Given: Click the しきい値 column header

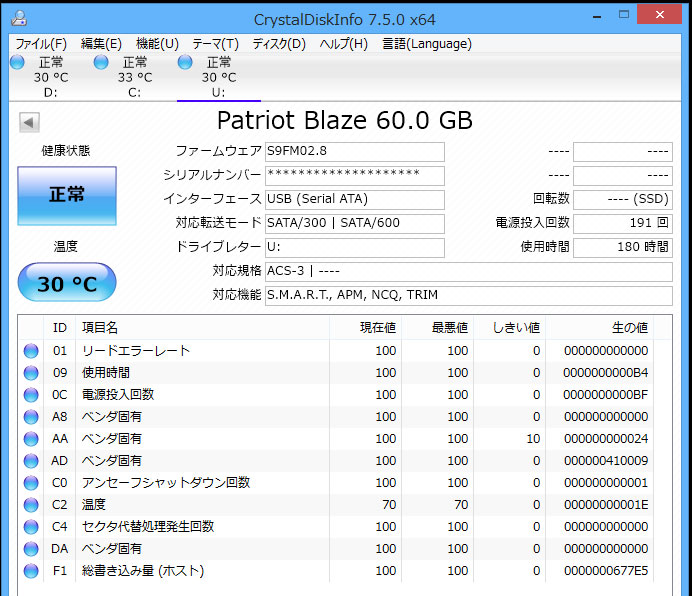Looking at the screenshot, I should 509,328.
